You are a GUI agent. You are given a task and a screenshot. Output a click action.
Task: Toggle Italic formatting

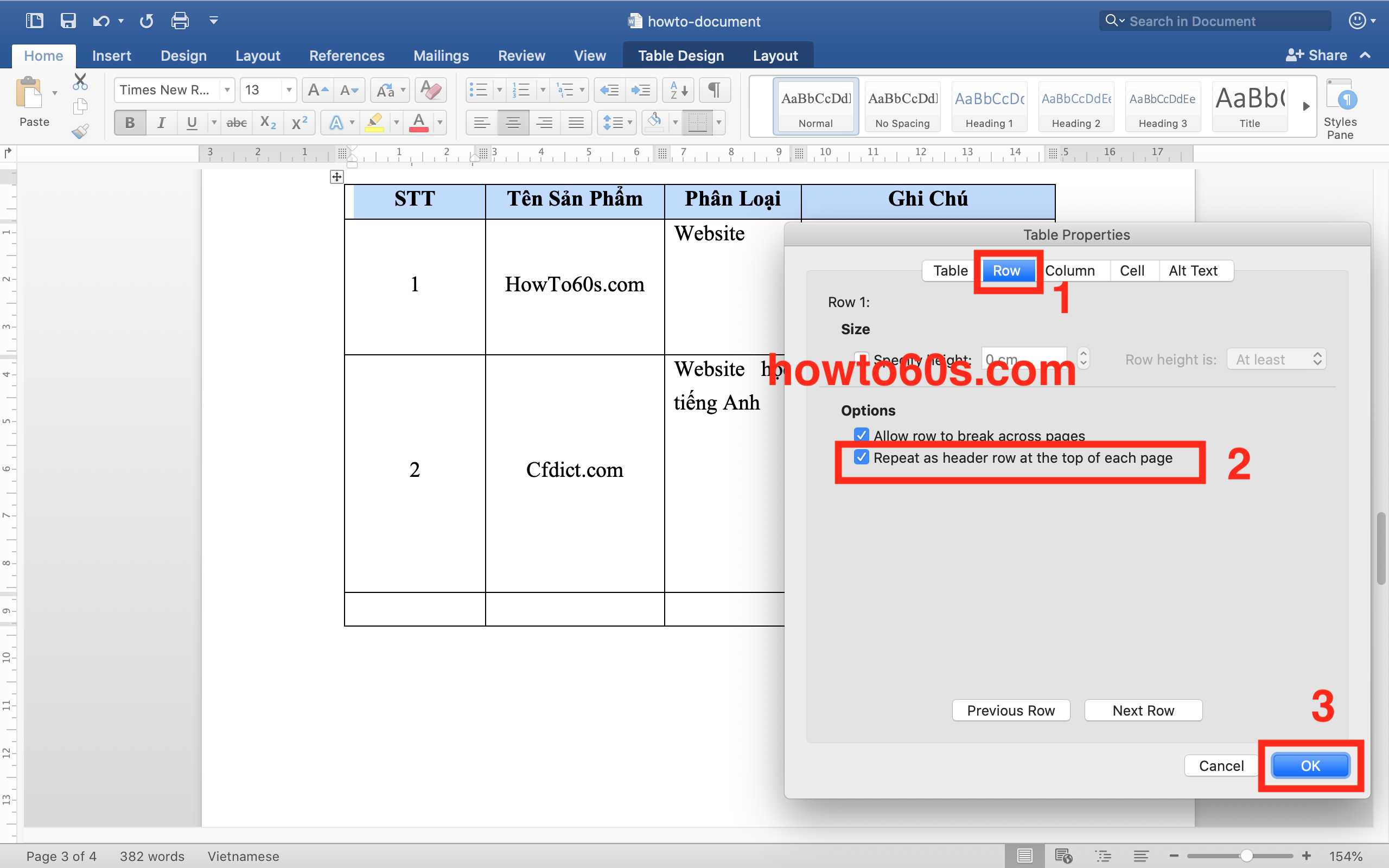pos(161,122)
